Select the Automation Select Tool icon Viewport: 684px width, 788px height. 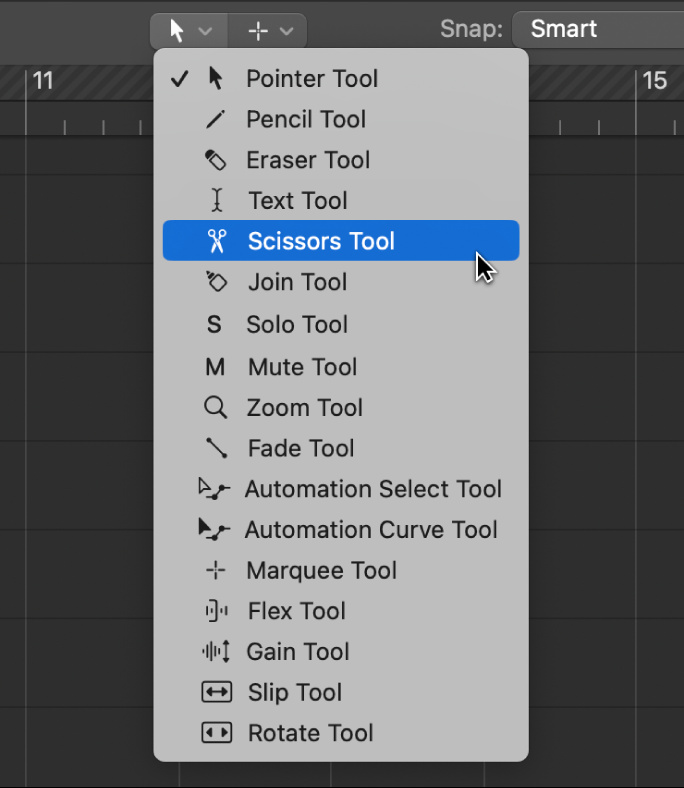click(214, 488)
